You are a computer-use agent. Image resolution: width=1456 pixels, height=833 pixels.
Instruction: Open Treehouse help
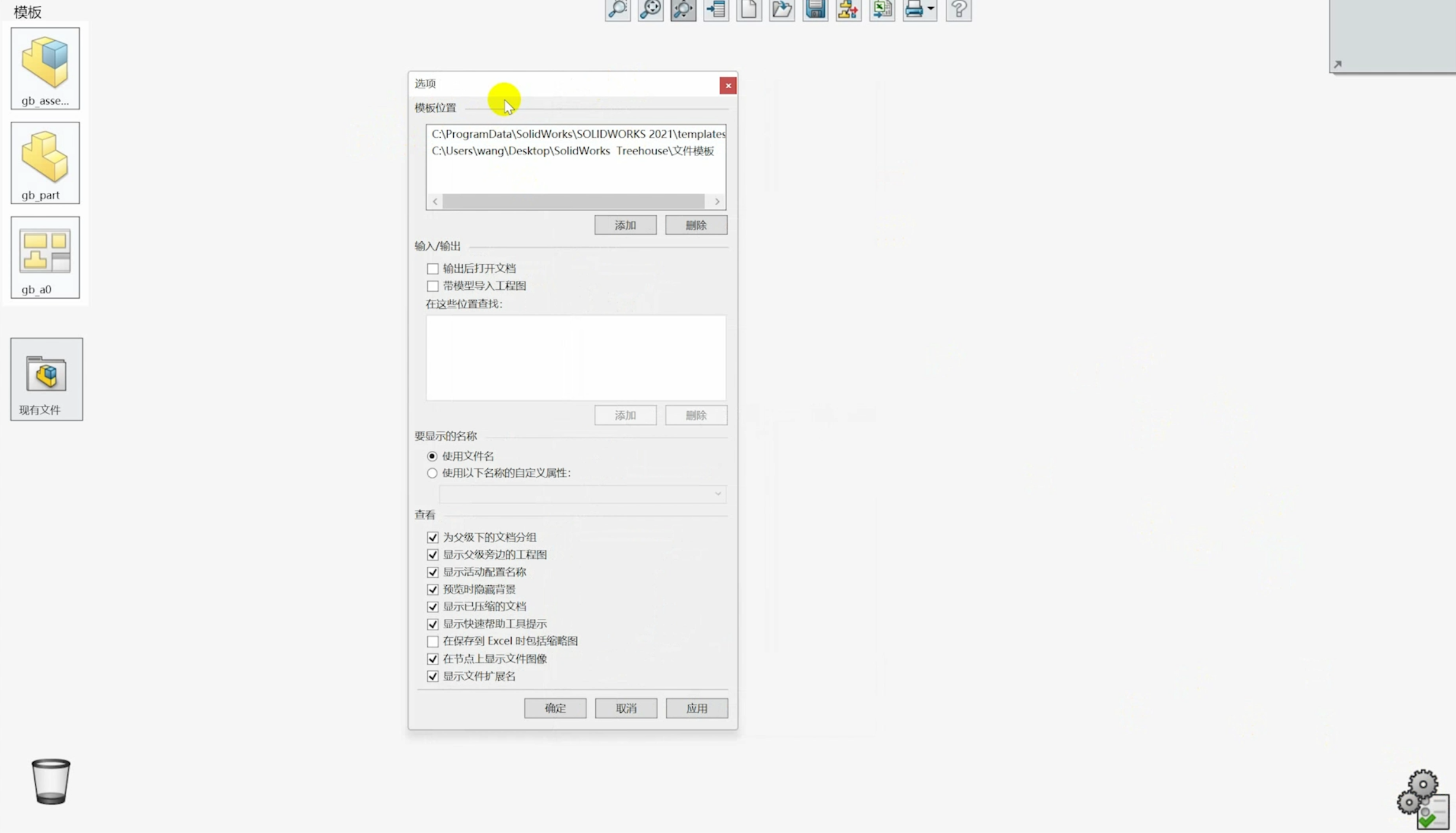(958, 9)
